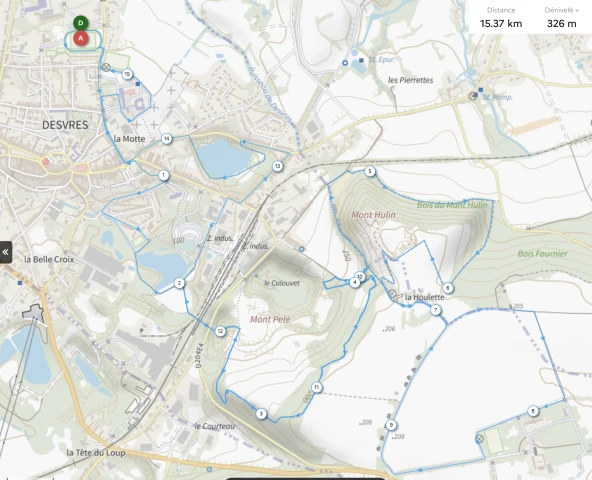Click kilometer marker 7 on the route
Image resolution: width=592 pixels, height=480 pixels.
pos(436,310)
